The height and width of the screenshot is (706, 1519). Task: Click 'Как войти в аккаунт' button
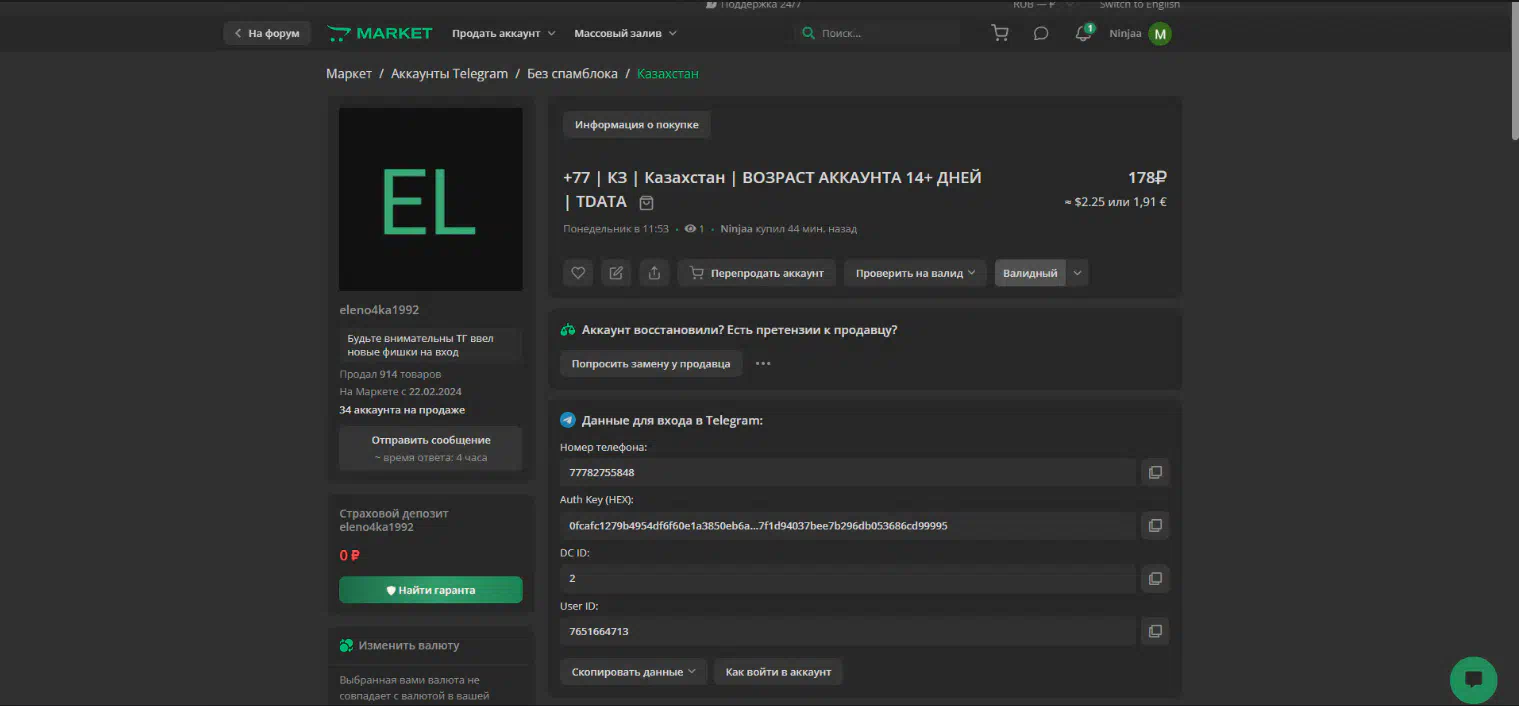click(778, 672)
